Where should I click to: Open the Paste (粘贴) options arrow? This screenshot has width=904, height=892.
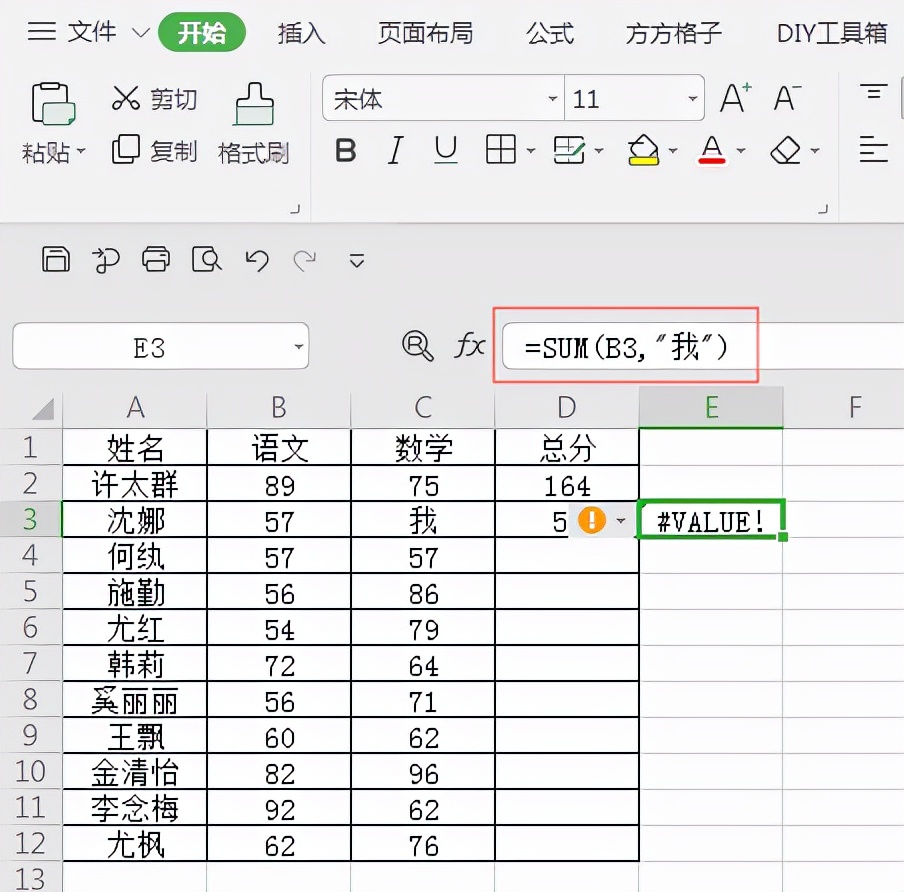coord(81,151)
